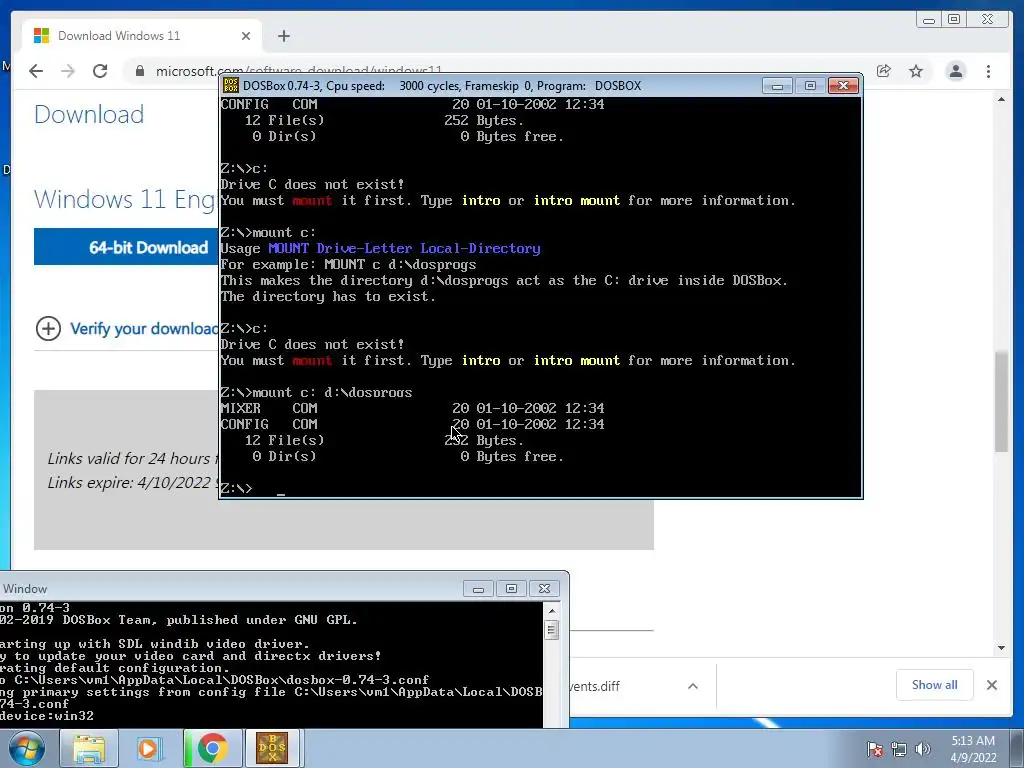This screenshot has width=1024, height=768.
Task: Minimize the DOSBox status window
Action: click(478, 589)
